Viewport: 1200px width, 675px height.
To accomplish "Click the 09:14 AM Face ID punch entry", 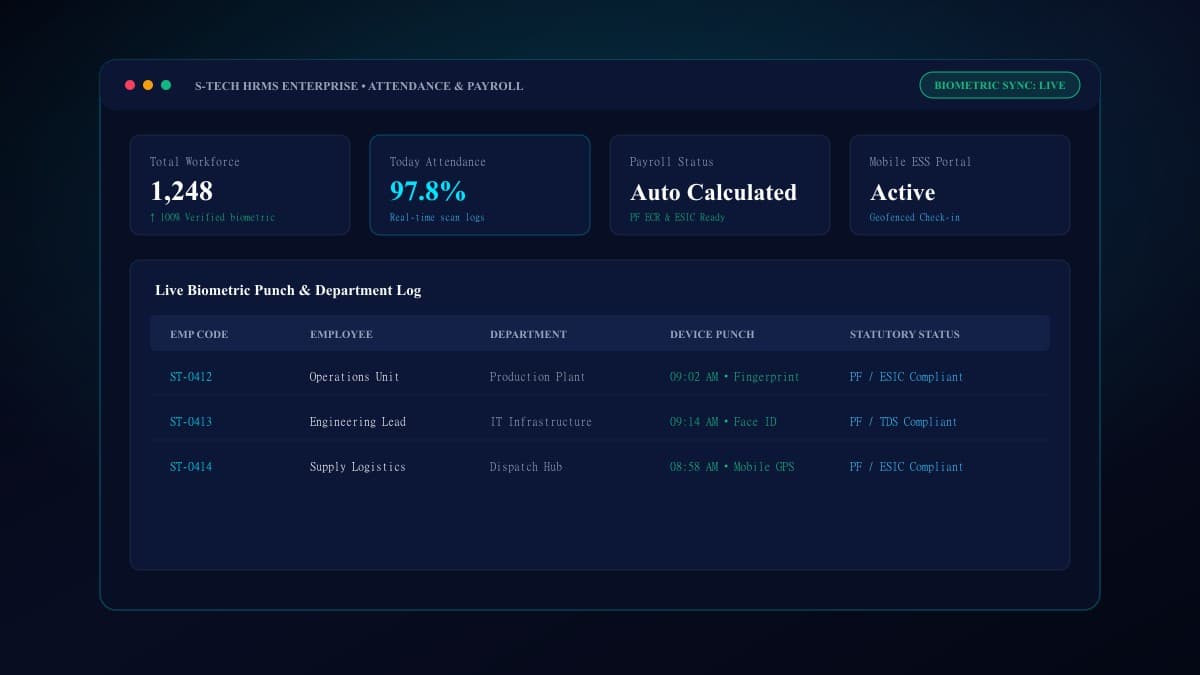I will (723, 422).
